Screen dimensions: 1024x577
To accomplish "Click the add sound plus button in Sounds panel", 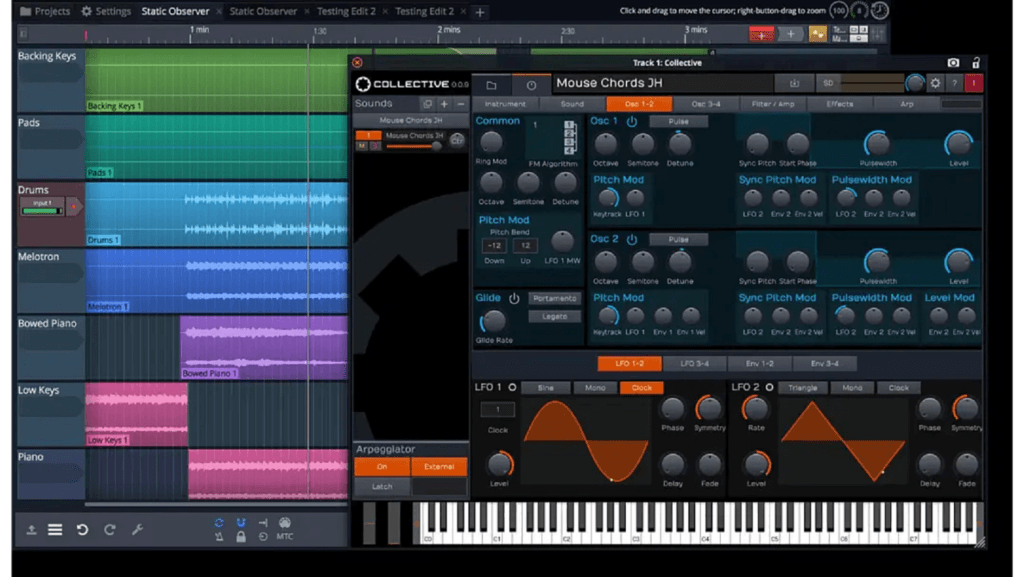I will [x=443, y=104].
